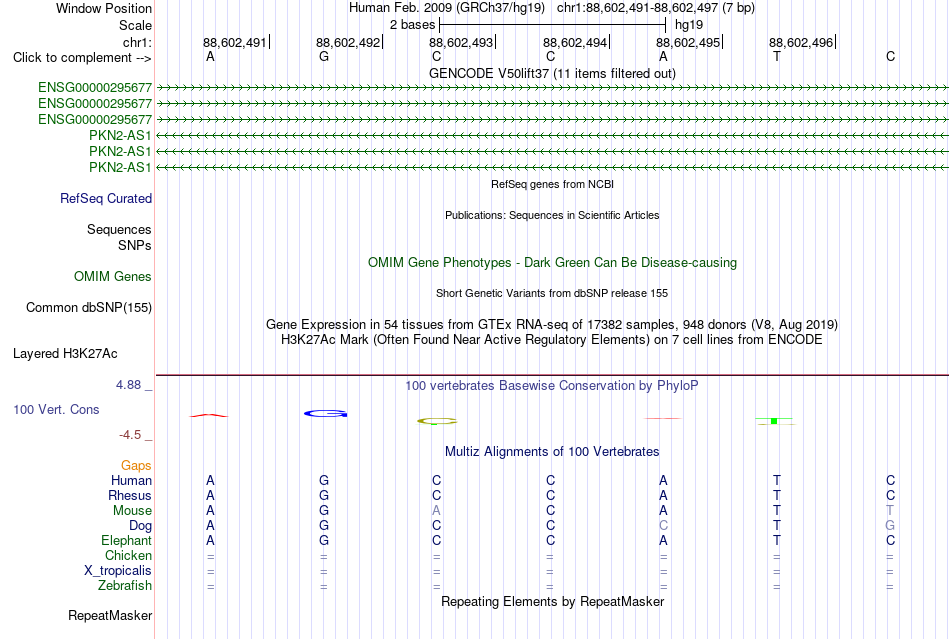Click the 4.88 PhyloP upper scale value
Viewport: 950px width, 639px height.
point(128,385)
